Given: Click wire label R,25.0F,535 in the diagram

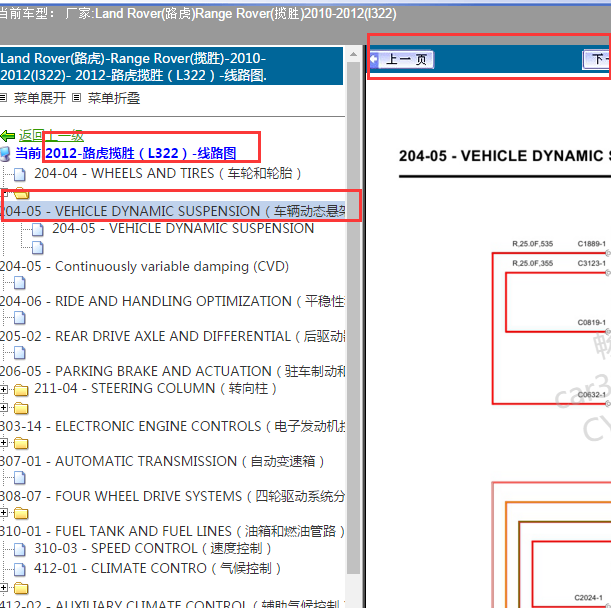Looking at the screenshot, I should pyautogui.click(x=532, y=244).
